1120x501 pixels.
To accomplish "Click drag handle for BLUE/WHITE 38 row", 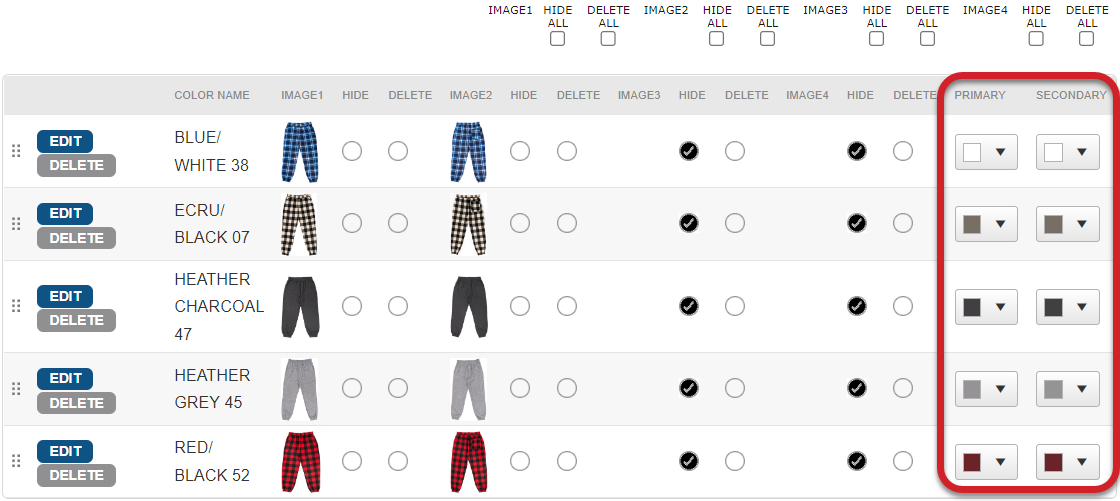I will [16, 152].
